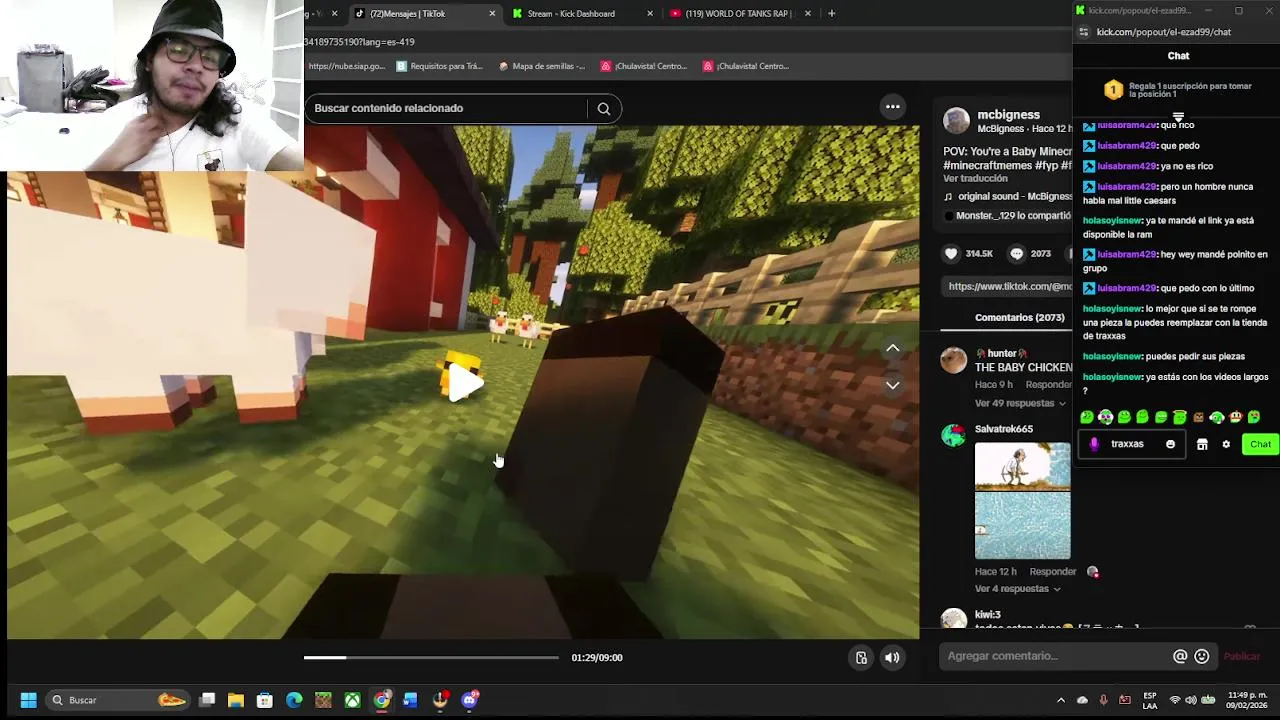1280x720 pixels.
Task: Open Minecraft icon in taskbar
Action: tap(323, 700)
